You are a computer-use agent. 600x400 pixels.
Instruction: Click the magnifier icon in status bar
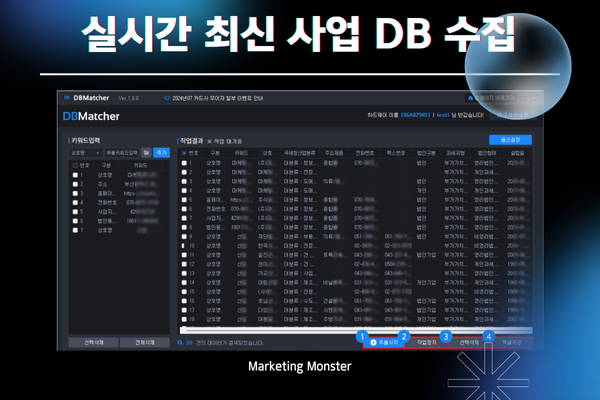click(x=180, y=343)
